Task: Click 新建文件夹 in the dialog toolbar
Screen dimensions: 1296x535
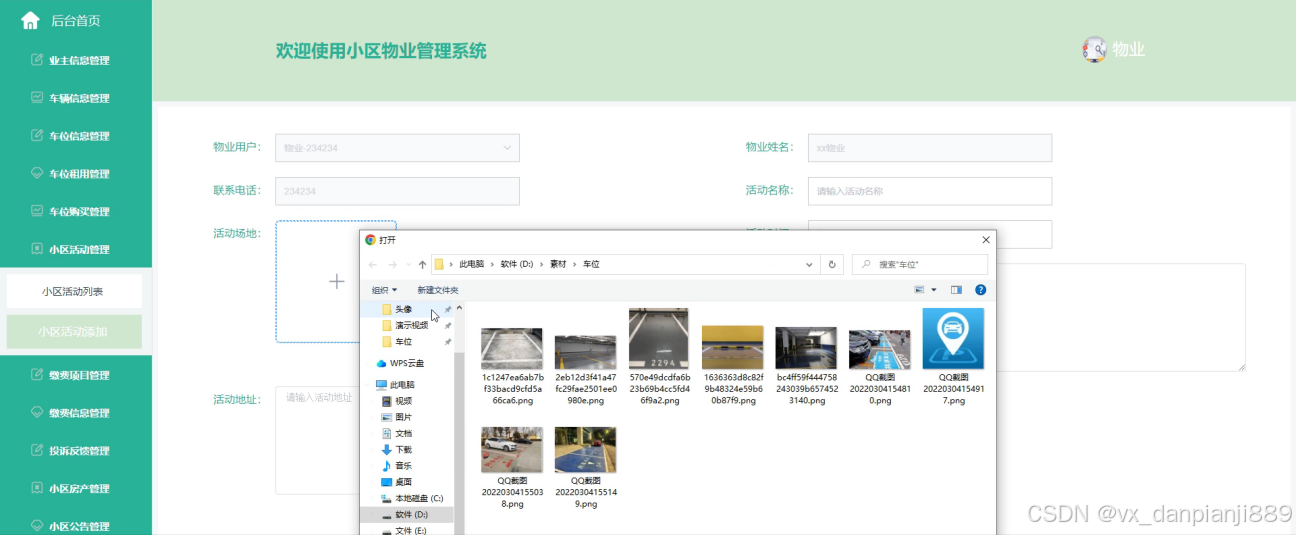Action: point(437,290)
